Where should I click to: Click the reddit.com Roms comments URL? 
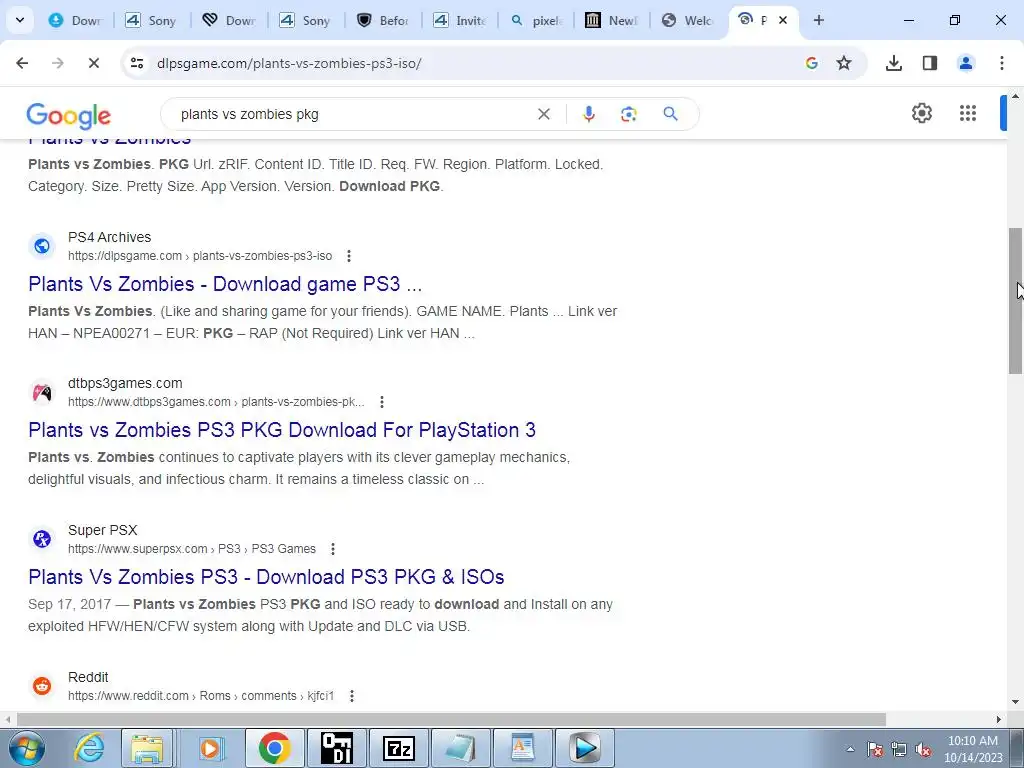[x=201, y=696]
